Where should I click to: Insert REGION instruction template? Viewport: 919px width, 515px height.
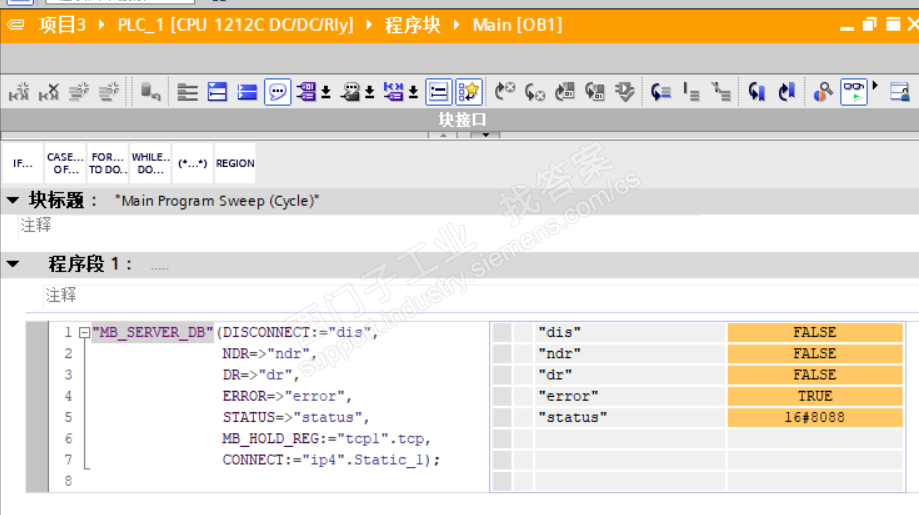click(235, 163)
